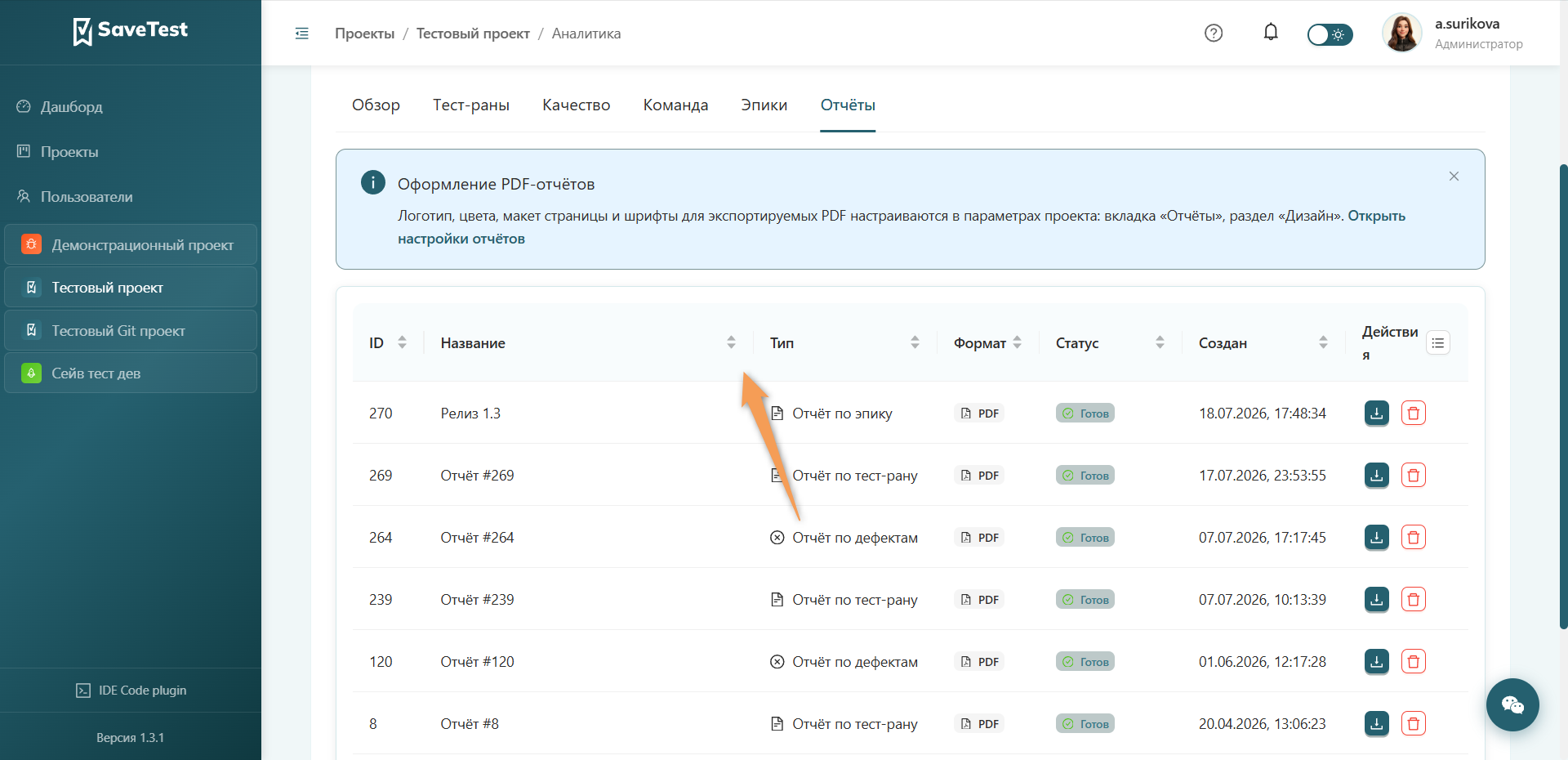Open a.surikova user avatar

pos(1402,33)
